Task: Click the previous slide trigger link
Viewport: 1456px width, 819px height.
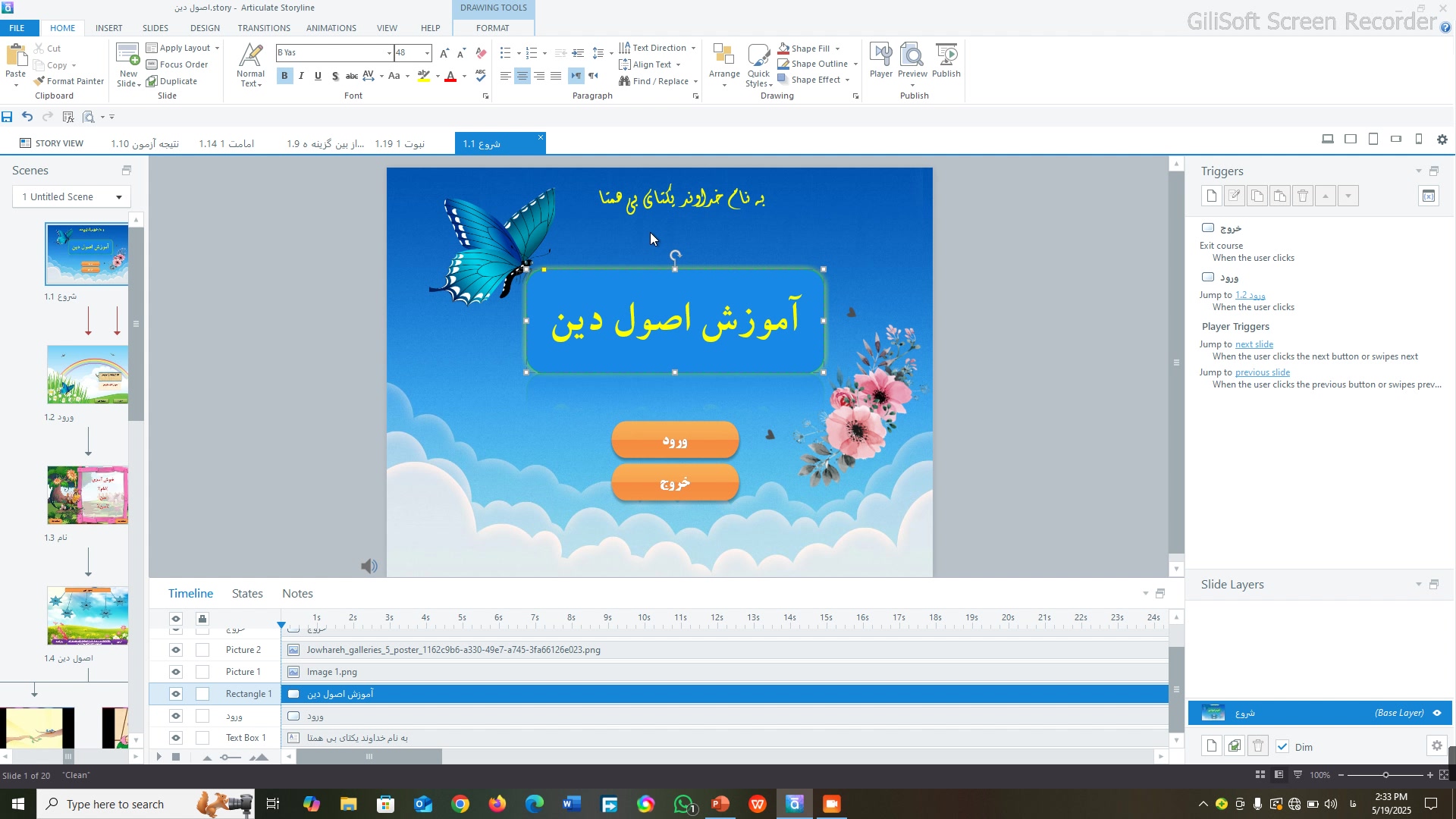Action: 1262,372
